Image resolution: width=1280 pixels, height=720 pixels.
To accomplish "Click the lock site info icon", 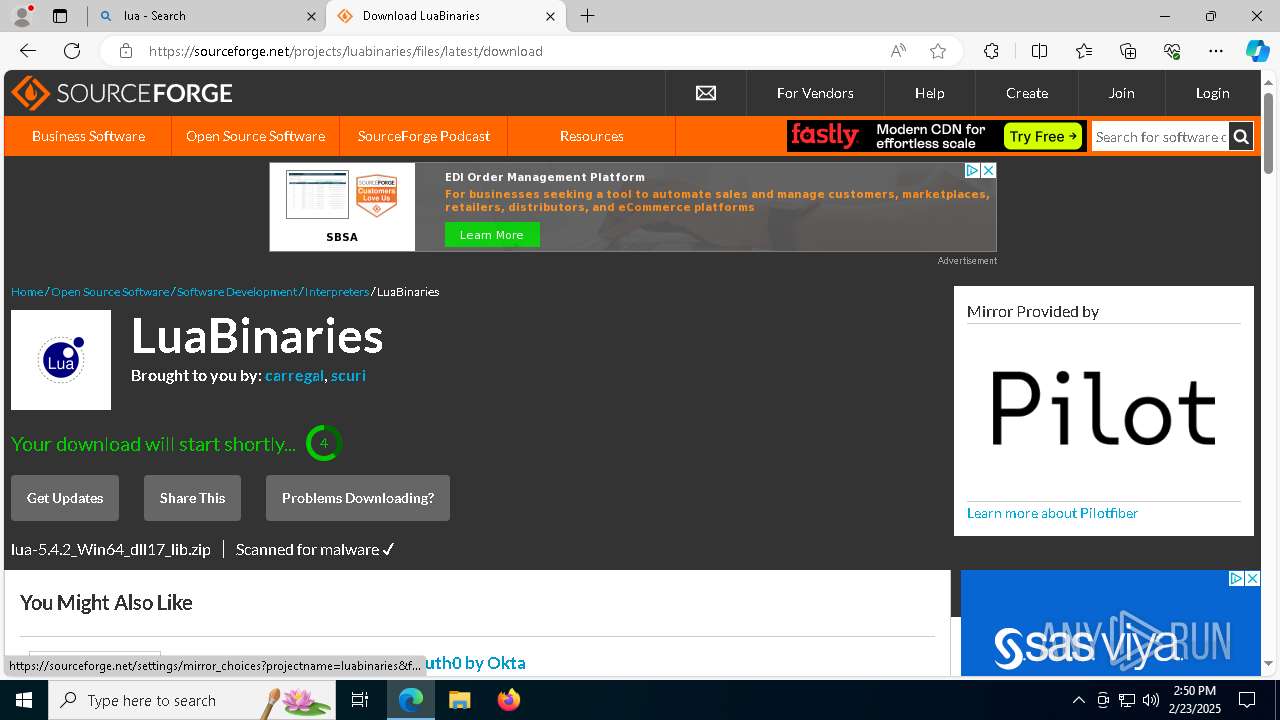I will [x=125, y=51].
